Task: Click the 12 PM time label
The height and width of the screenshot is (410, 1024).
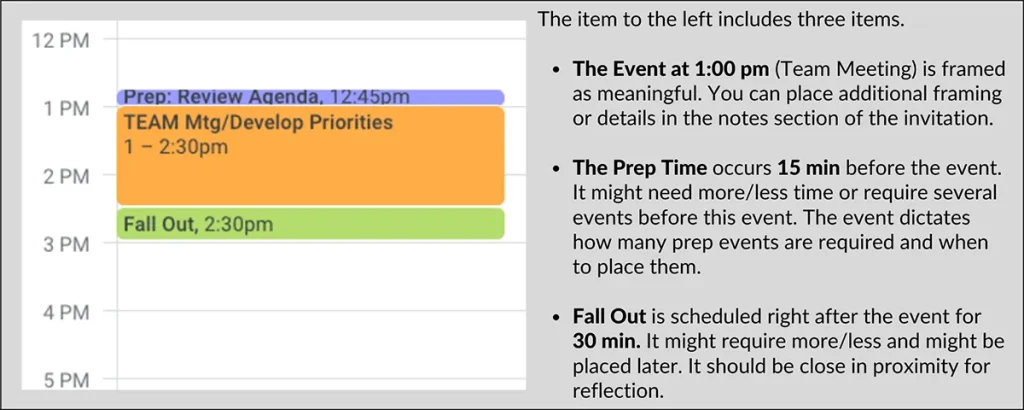Action: click(x=61, y=40)
